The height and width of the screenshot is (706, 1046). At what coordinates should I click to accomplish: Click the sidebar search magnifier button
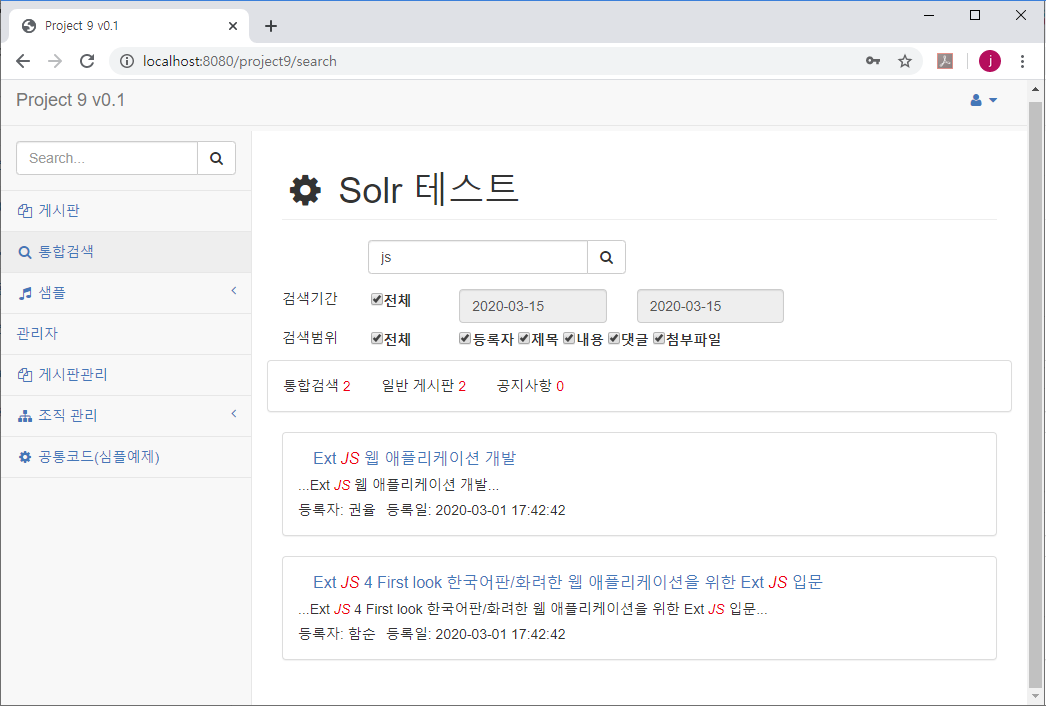pyautogui.click(x=216, y=158)
